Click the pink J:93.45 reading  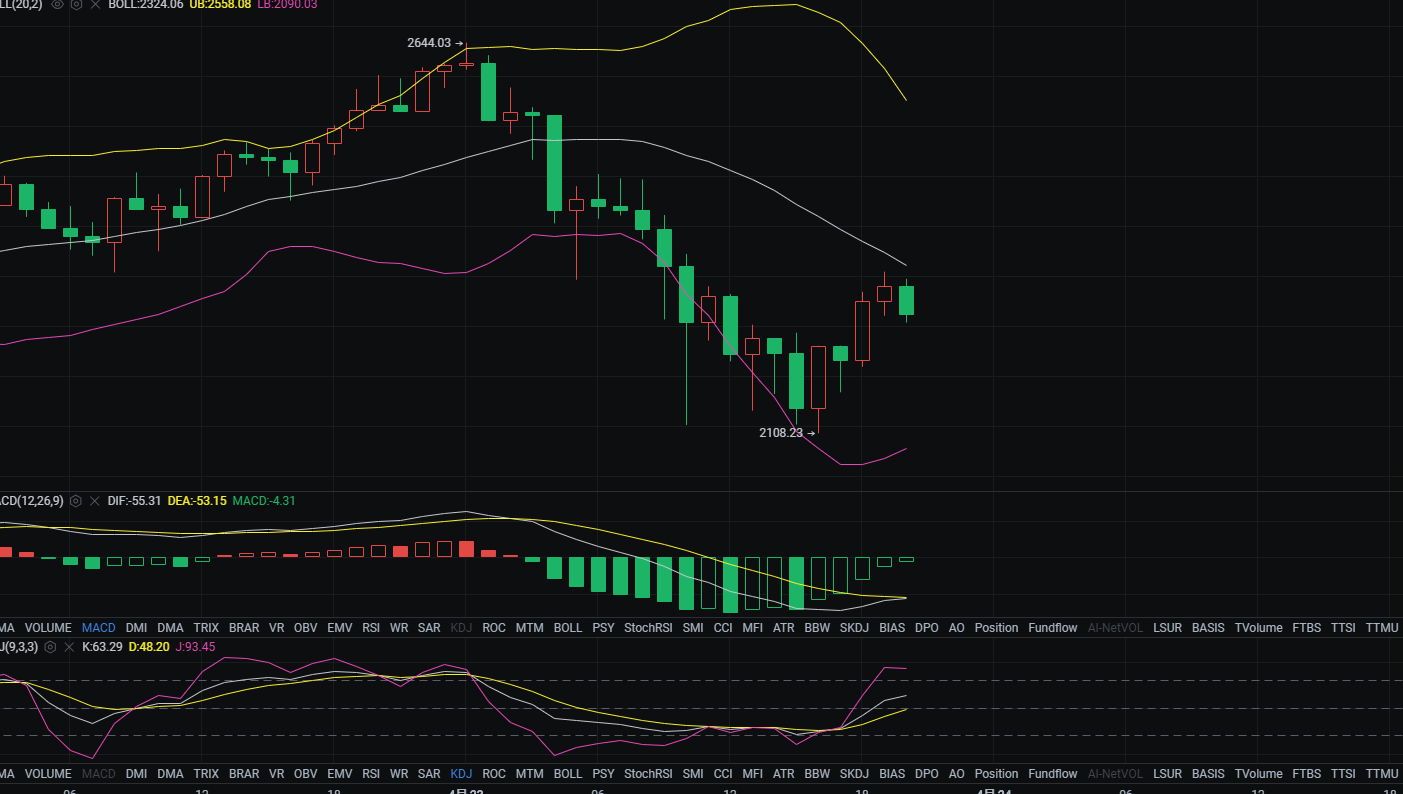tap(195, 647)
